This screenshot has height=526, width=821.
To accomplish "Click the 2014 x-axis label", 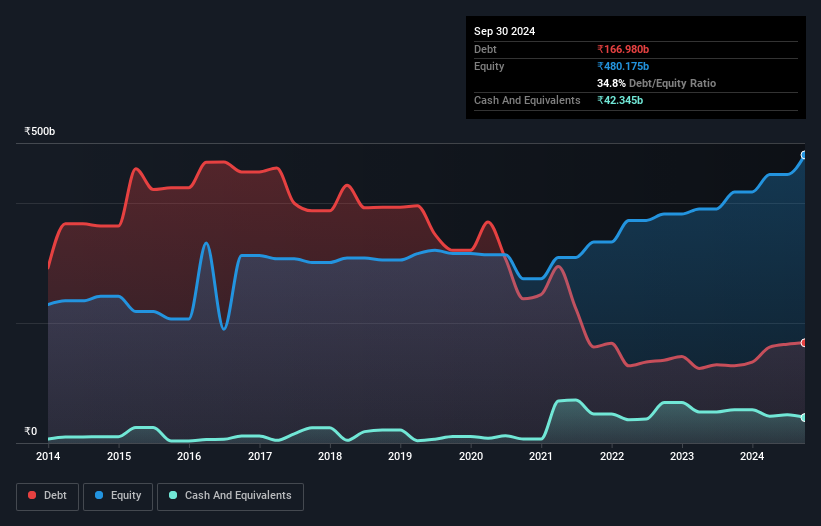I will pyautogui.click(x=48, y=456).
